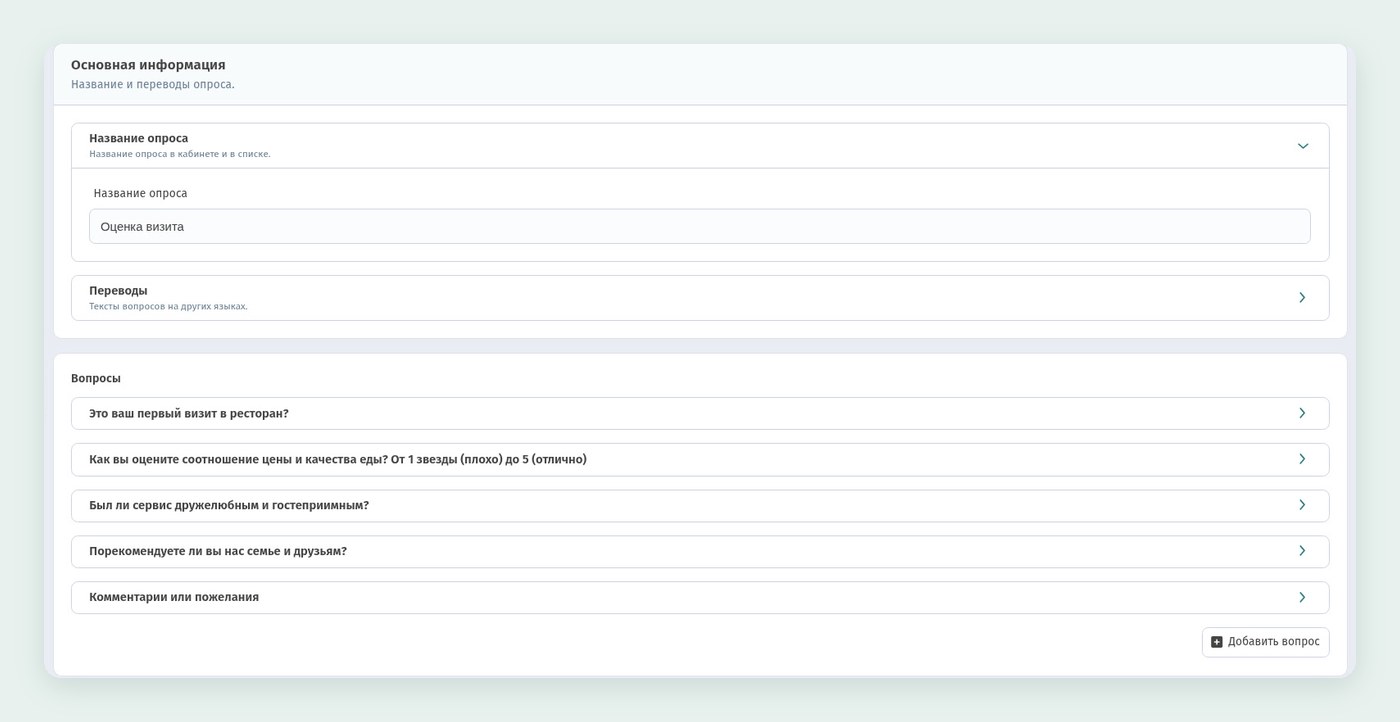Viewport: 1400px width, 722px height.
Task: Click the 'Переводы' section title
Action: pos(118,291)
